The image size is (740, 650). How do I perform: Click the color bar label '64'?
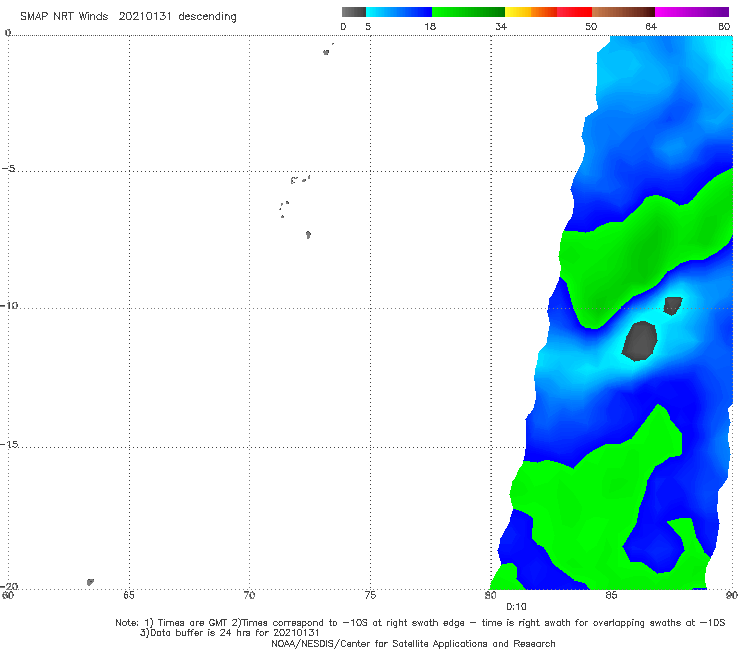pyautogui.click(x=651, y=26)
